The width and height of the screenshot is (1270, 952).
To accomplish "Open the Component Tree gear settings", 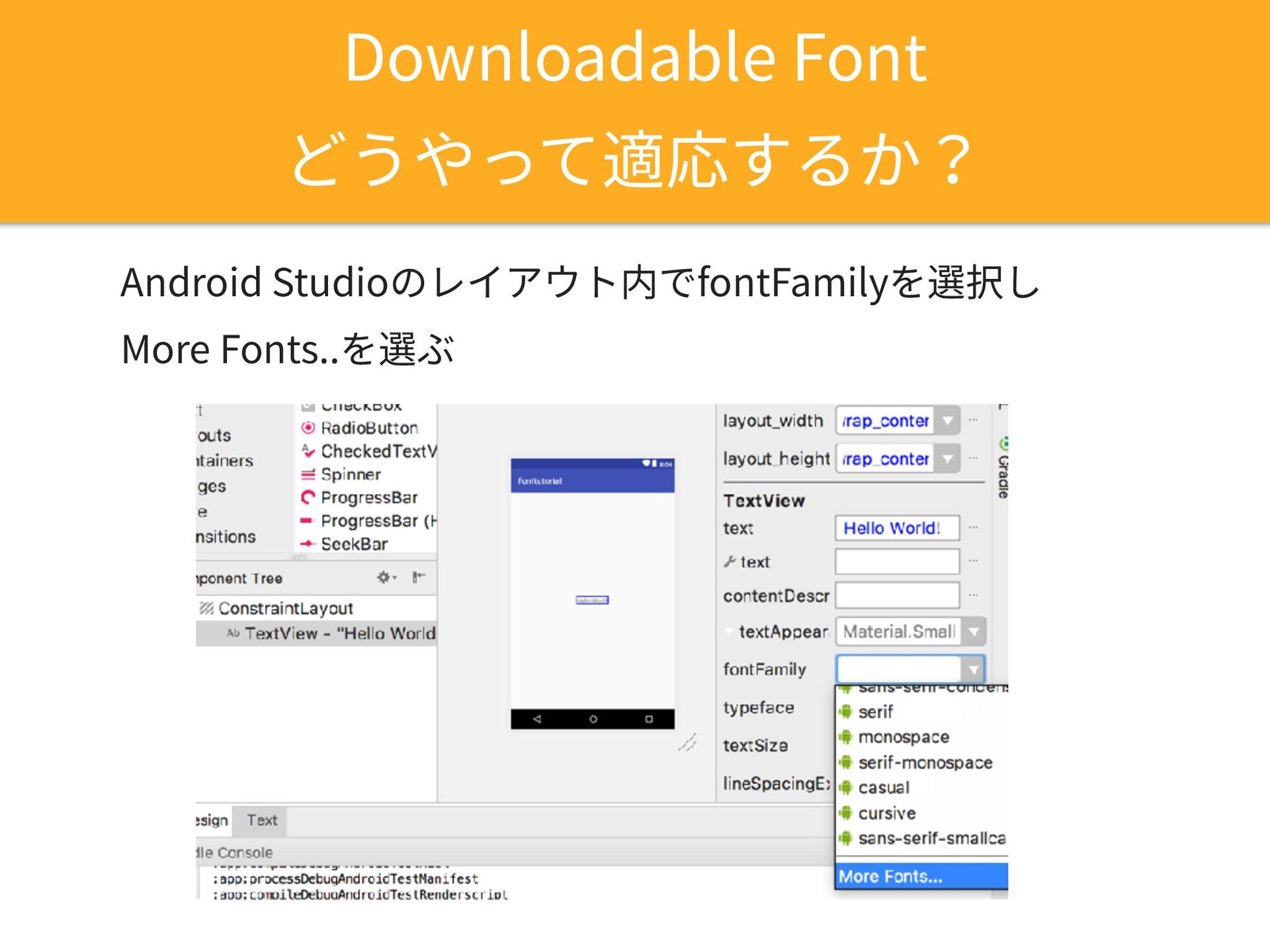I will click(x=386, y=578).
